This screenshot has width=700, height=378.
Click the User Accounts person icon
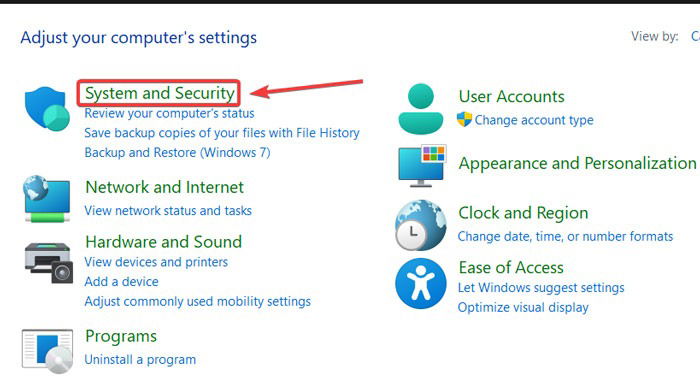(421, 108)
